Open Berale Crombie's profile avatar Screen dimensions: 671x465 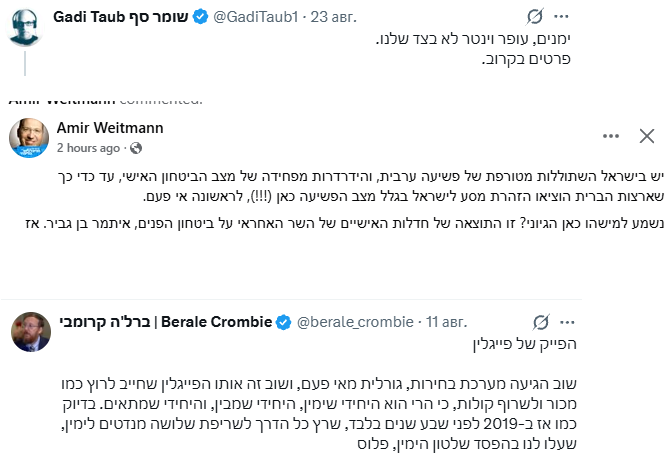click(x=31, y=332)
